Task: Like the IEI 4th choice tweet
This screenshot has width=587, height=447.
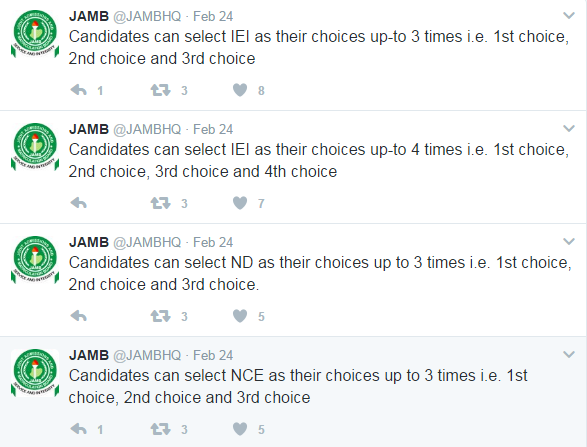Action: tap(240, 203)
